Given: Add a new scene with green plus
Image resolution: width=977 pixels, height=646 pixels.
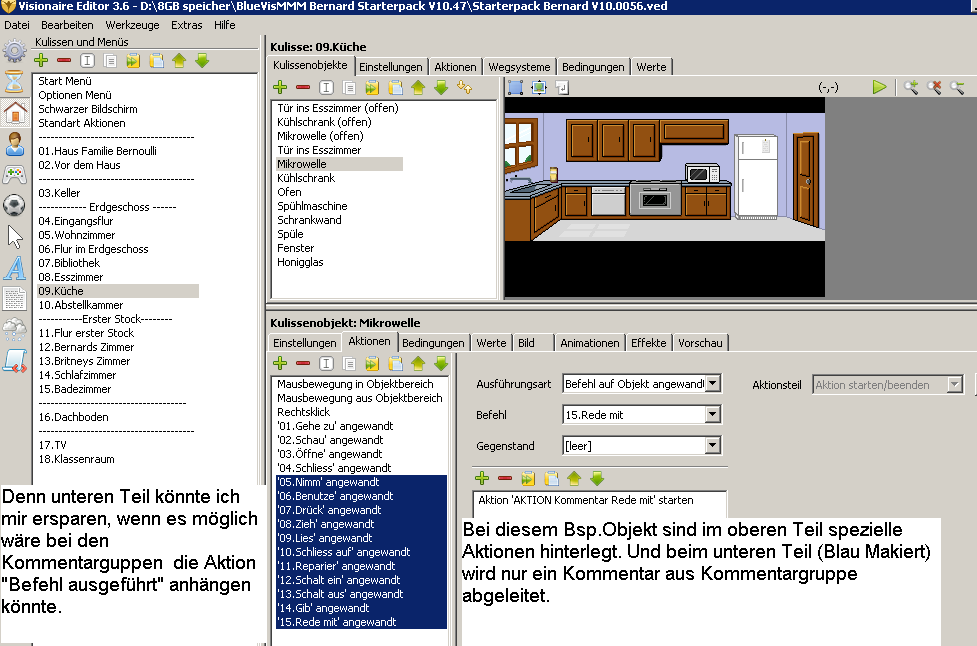Looking at the screenshot, I should tap(41, 61).
